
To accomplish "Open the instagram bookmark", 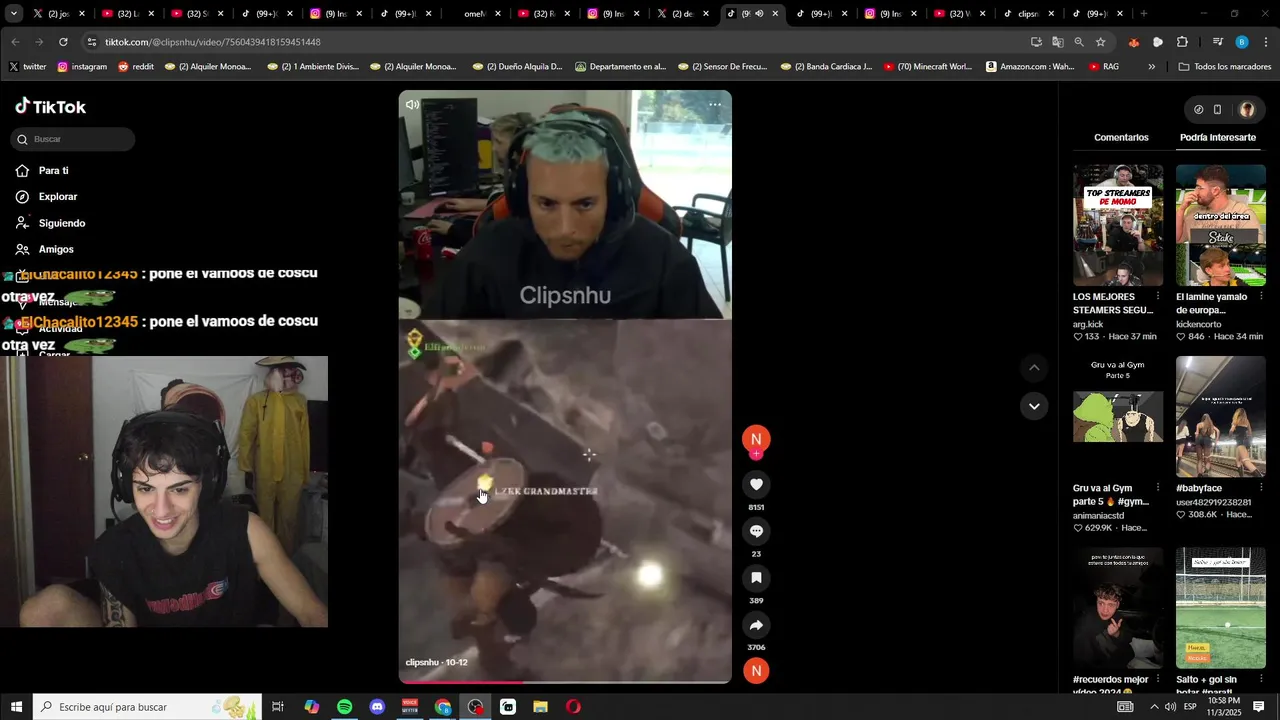I will click(x=82, y=67).
